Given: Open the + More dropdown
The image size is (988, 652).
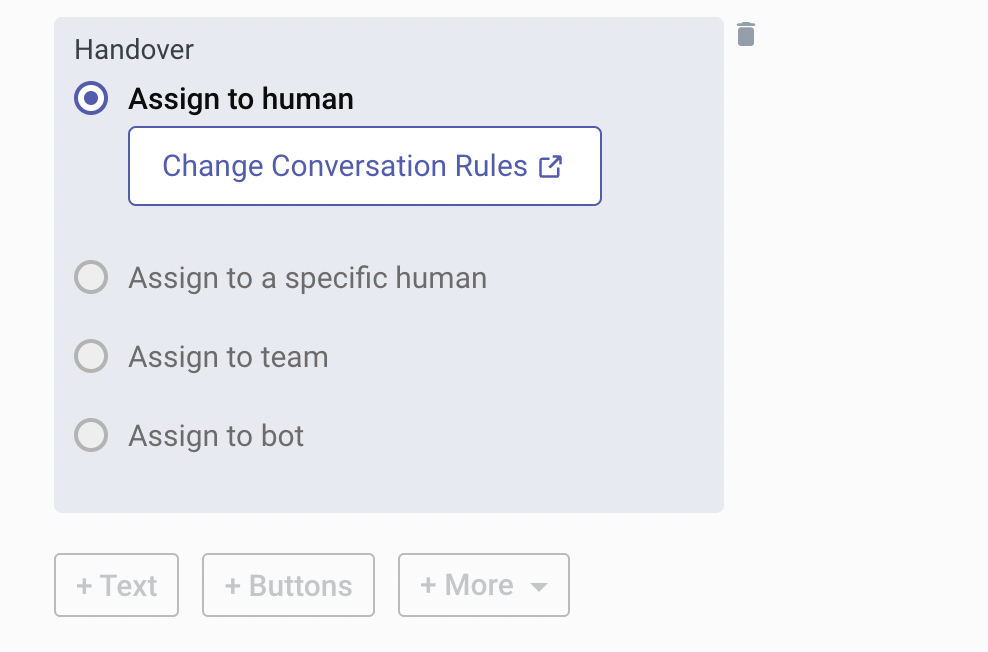Looking at the screenshot, I should point(484,585).
